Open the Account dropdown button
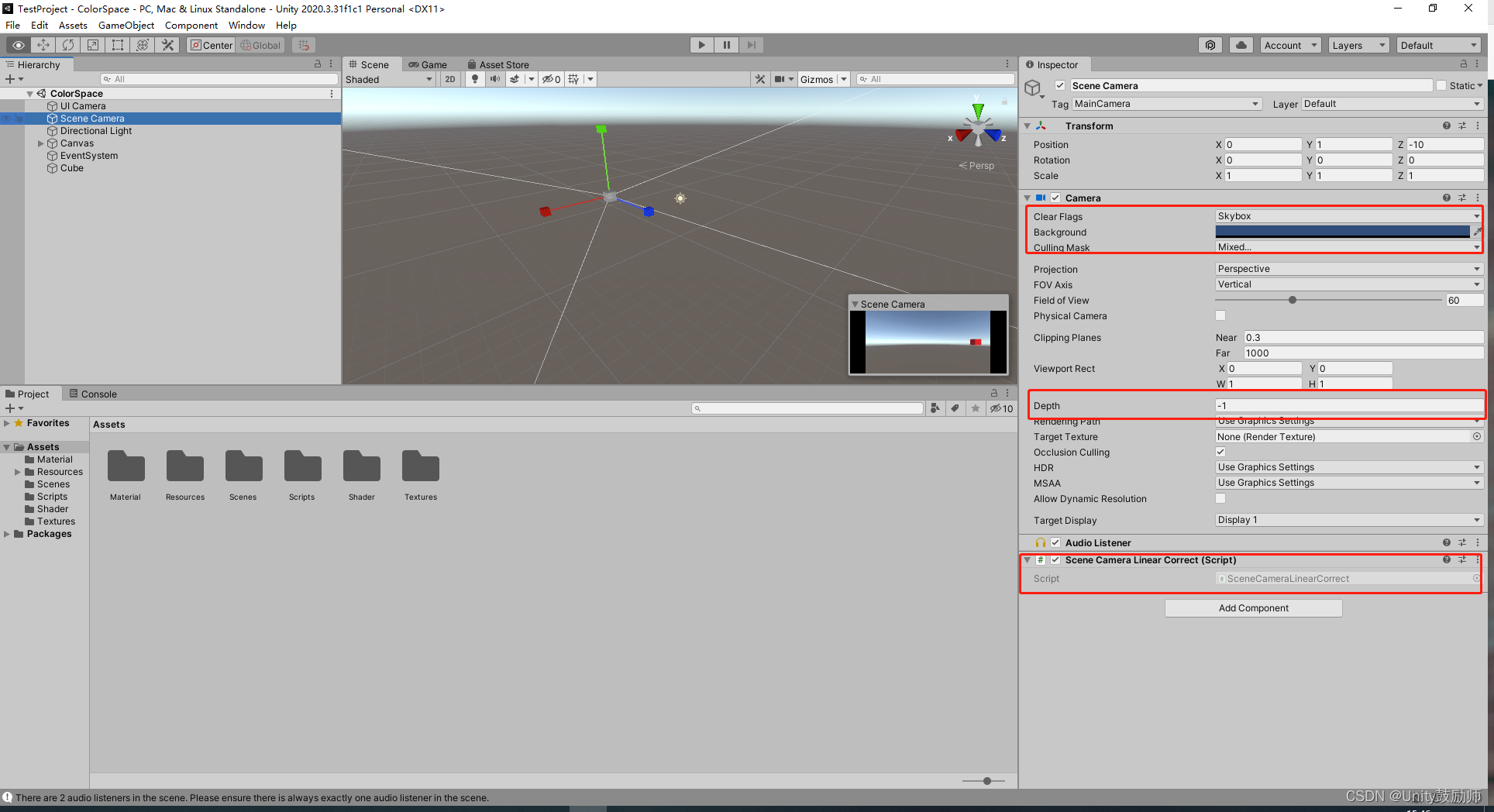 click(x=1290, y=45)
